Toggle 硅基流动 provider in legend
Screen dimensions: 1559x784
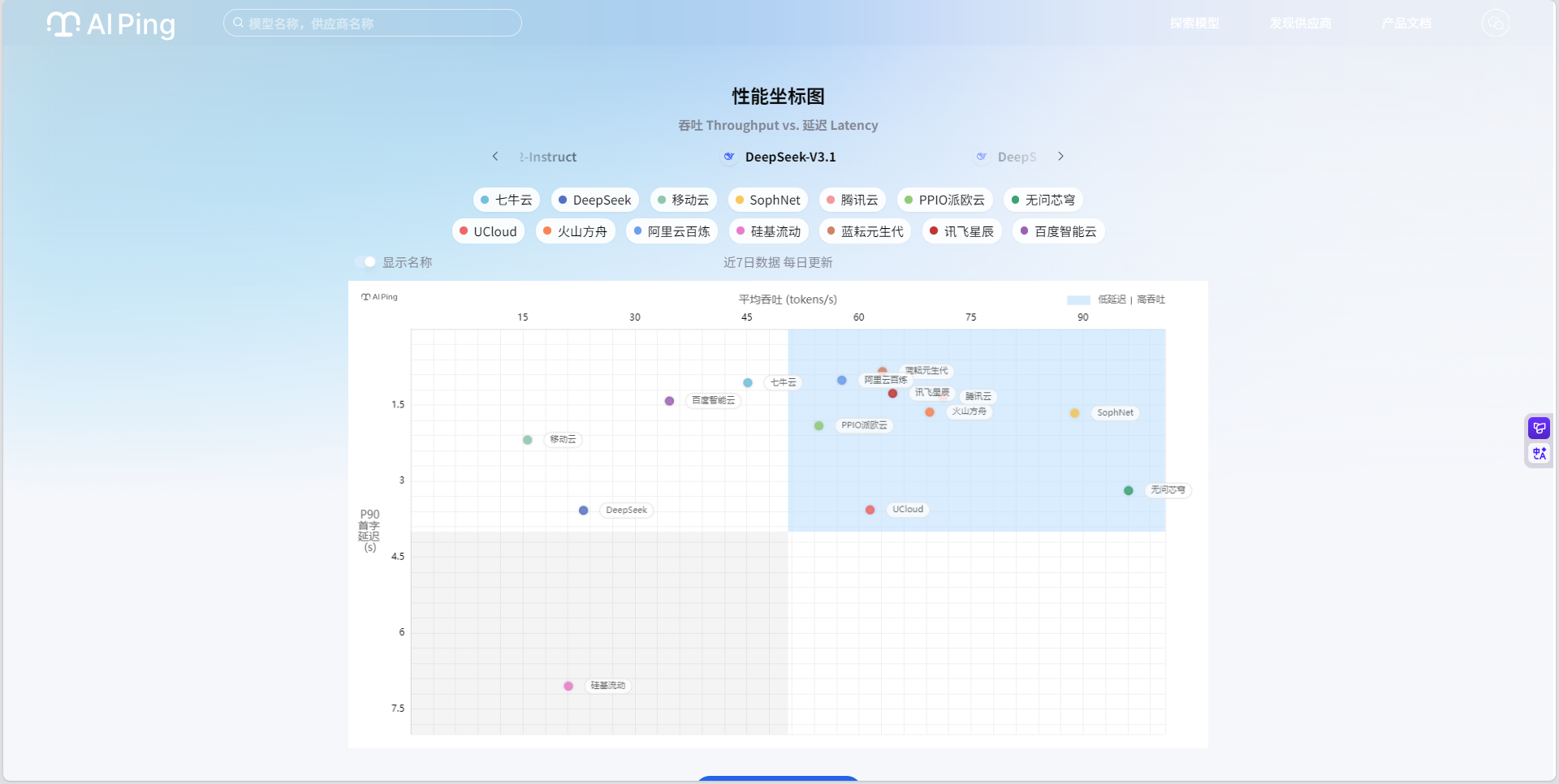click(x=768, y=231)
